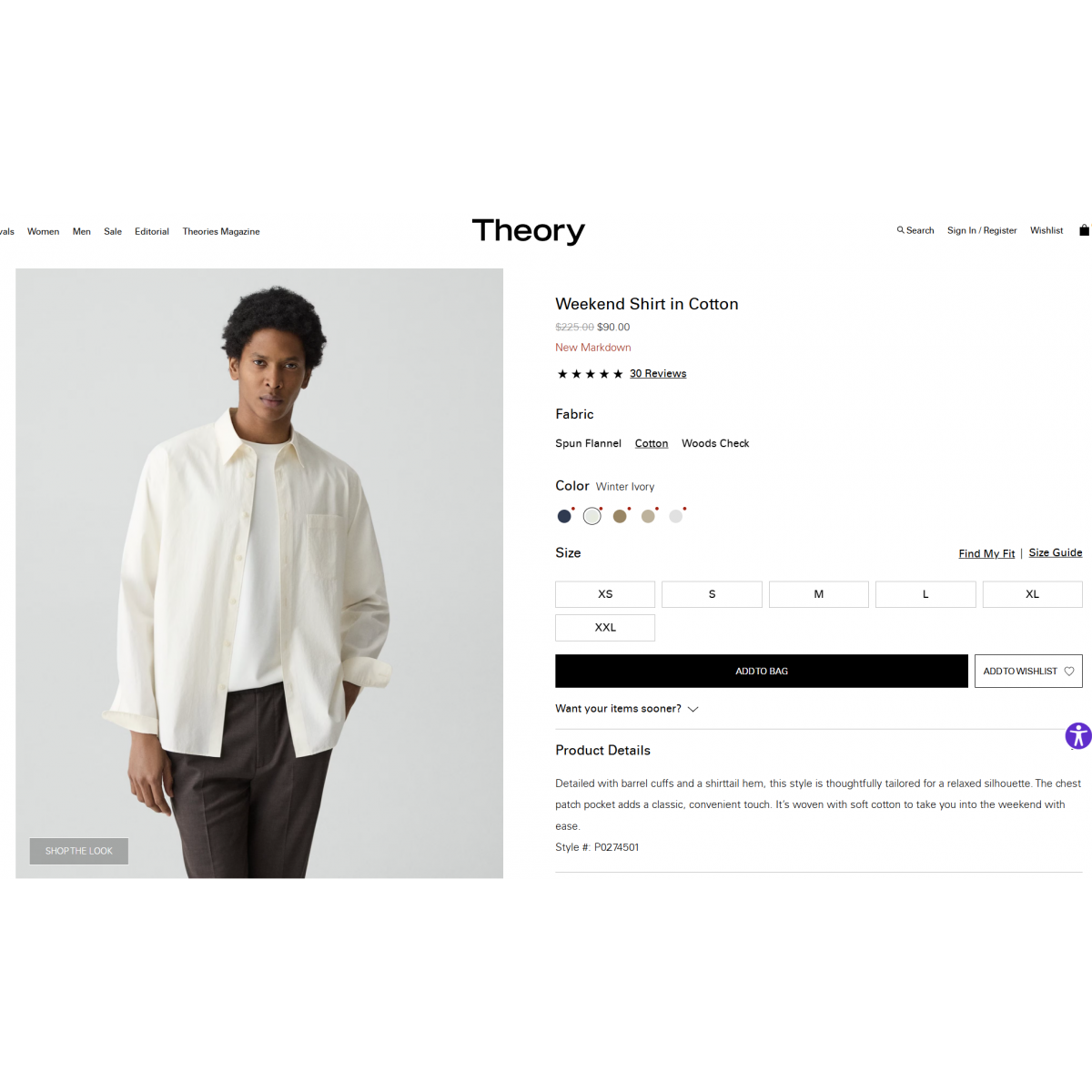Image resolution: width=1092 pixels, height=1092 pixels.
Task: Add to Wishlist heart button
Action: (x=1028, y=671)
